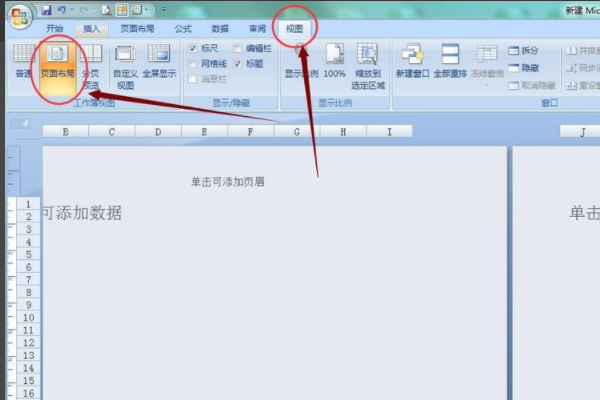Open the 审阅 tab
The width and height of the screenshot is (600, 400).
(257, 29)
